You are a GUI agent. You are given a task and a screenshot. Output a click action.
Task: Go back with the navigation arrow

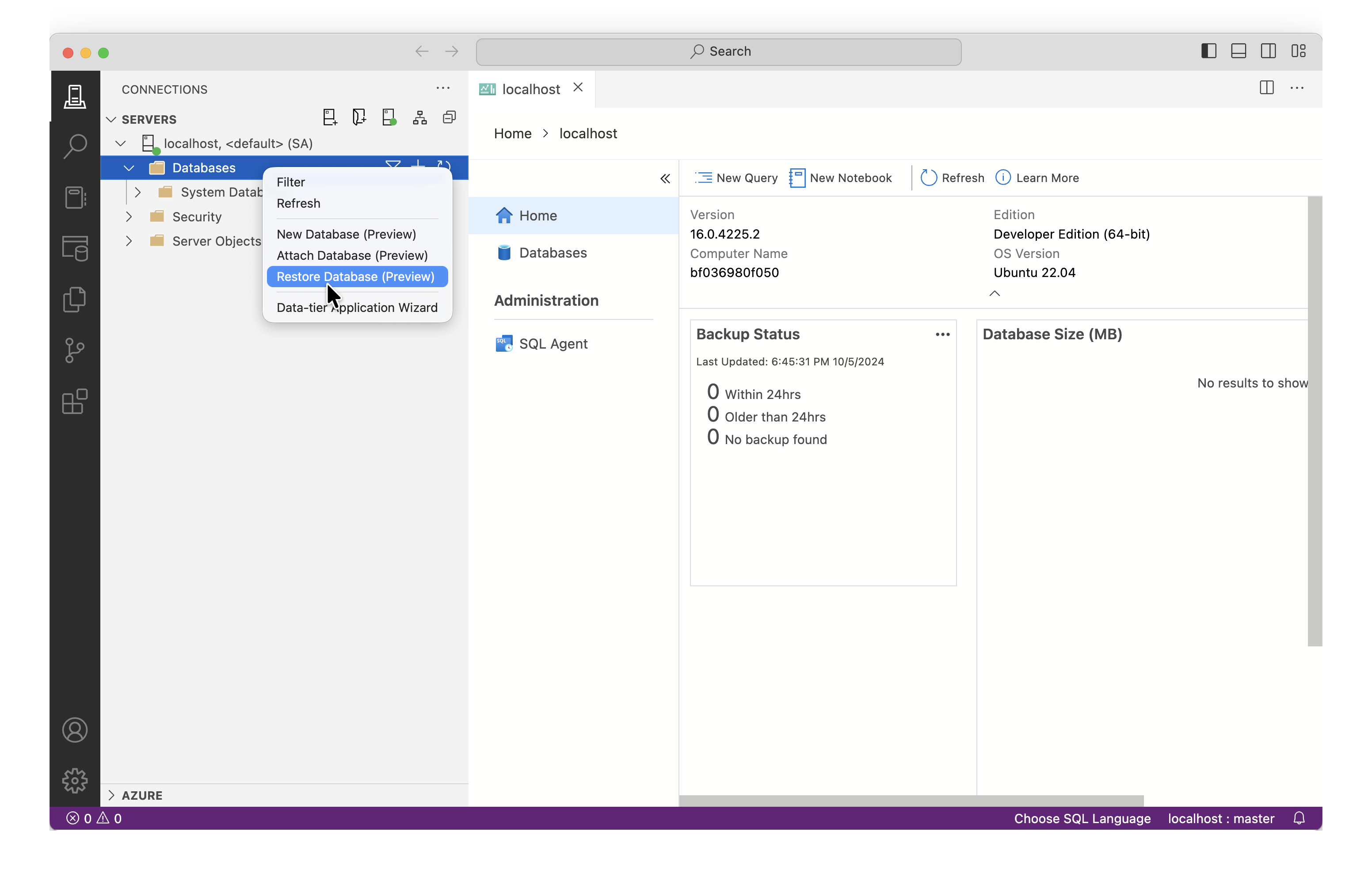pos(422,51)
